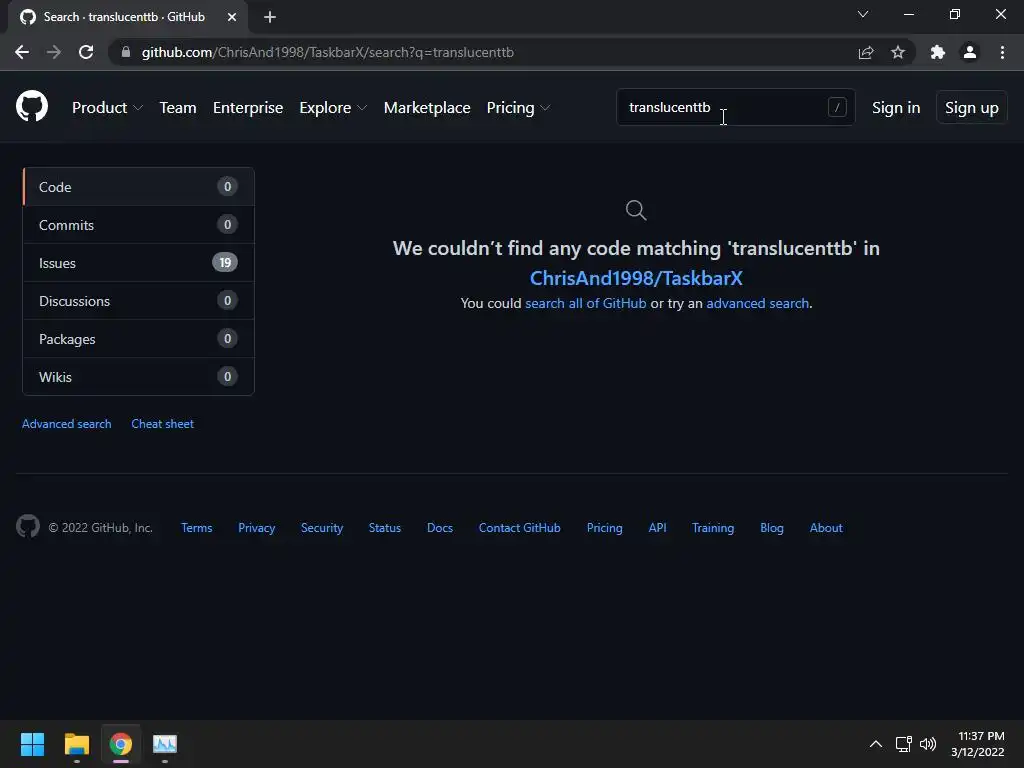1024x768 pixels.
Task: Open a new browser tab
Action: pos(270,17)
